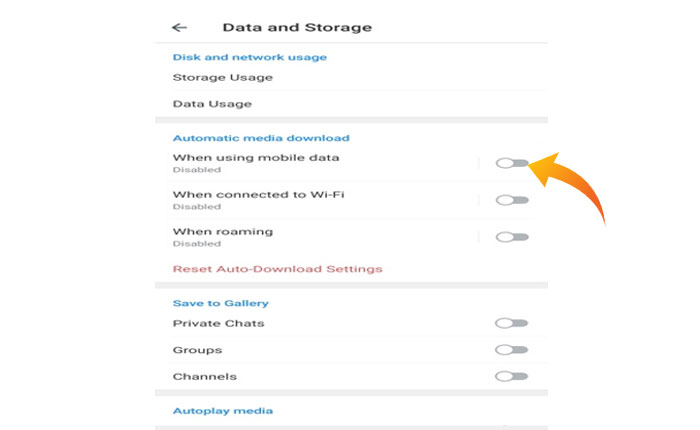The image size is (700, 430).
Task: Open Storage Usage
Action: tap(223, 77)
